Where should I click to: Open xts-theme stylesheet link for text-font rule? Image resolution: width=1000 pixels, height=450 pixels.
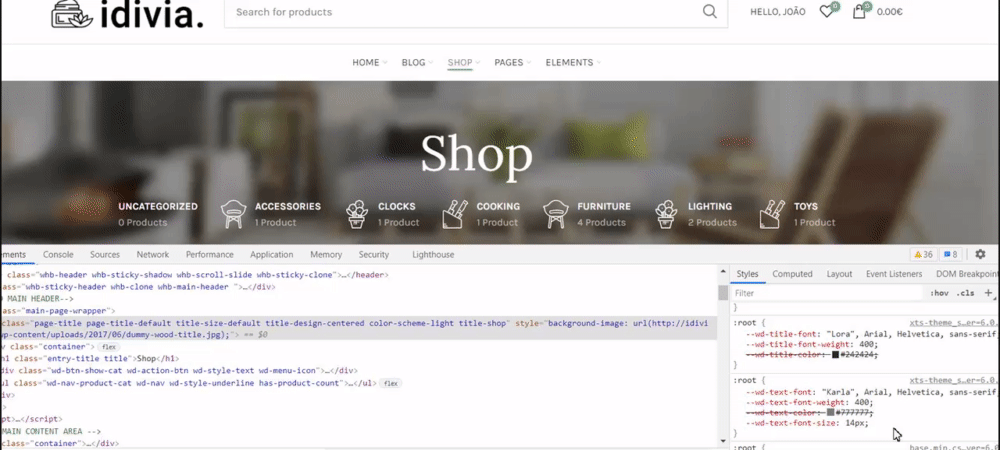point(954,380)
